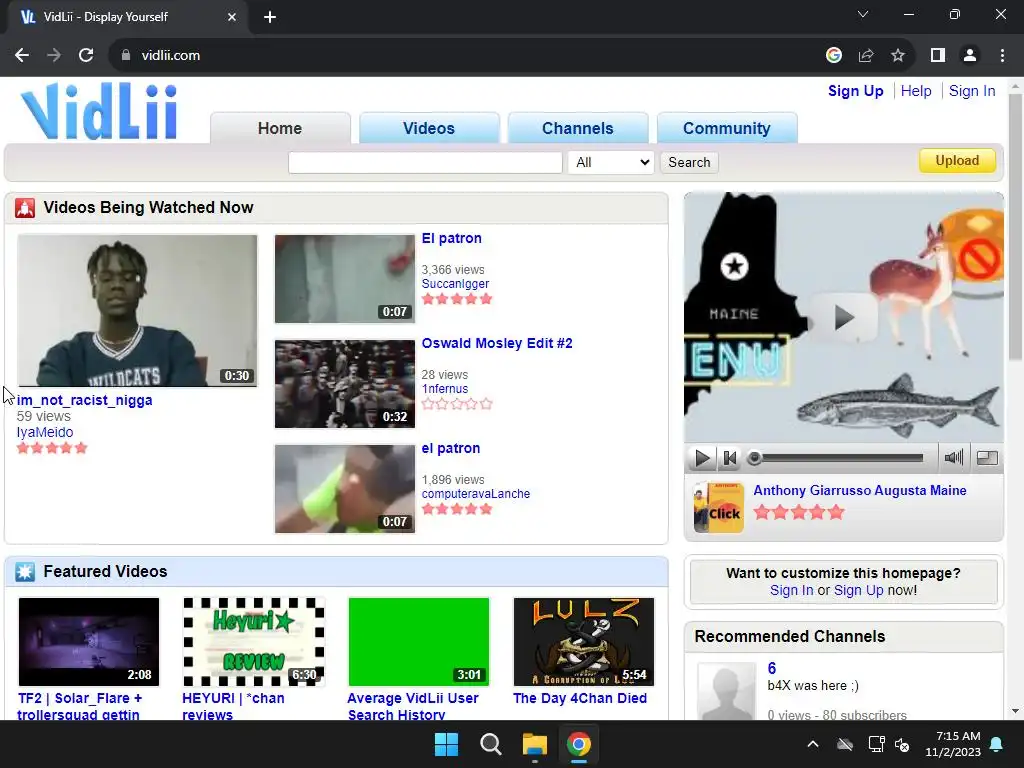Image resolution: width=1024 pixels, height=768 pixels.
Task: Open the El patron 3,366 views title
Action: pos(451,238)
